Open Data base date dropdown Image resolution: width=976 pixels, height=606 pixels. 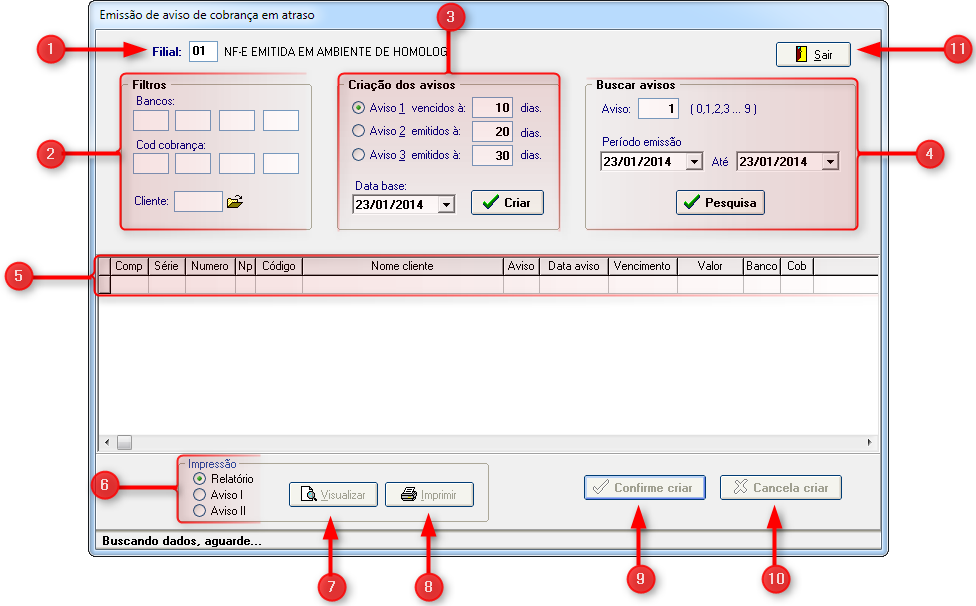pos(446,205)
